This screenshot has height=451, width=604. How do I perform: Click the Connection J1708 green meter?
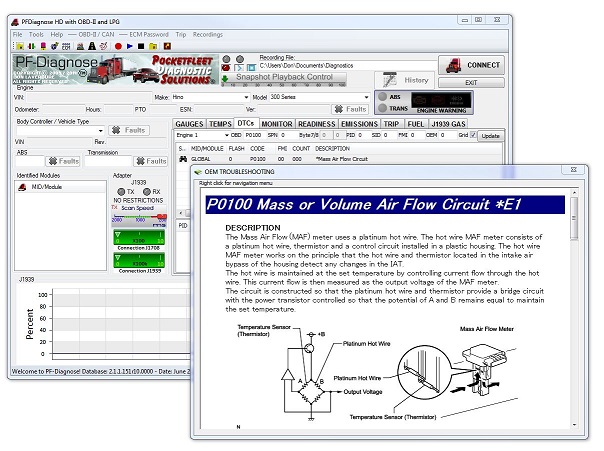click(x=139, y=237)
